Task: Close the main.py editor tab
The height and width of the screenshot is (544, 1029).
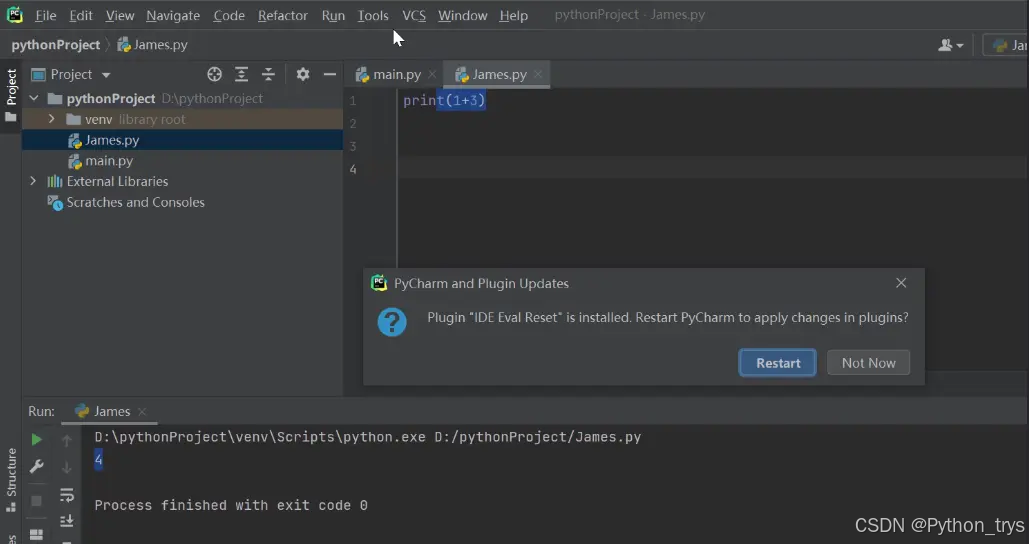Action: (432, 75)
